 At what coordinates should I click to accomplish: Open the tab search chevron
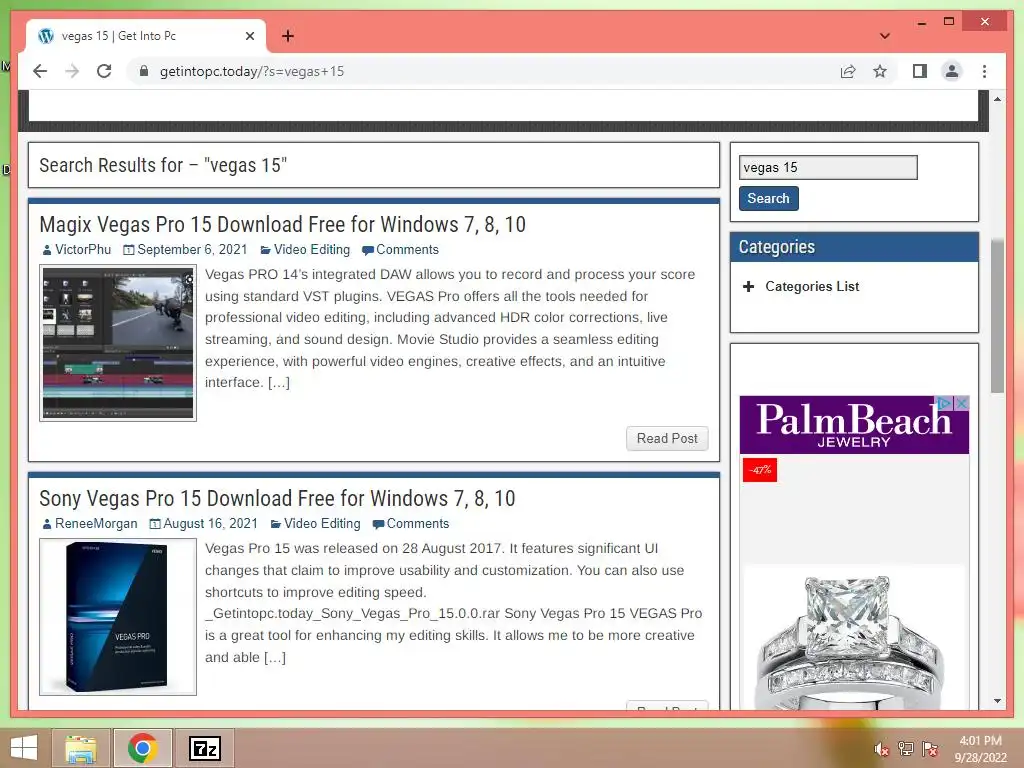pyautogui.click(x=884, y=36)
